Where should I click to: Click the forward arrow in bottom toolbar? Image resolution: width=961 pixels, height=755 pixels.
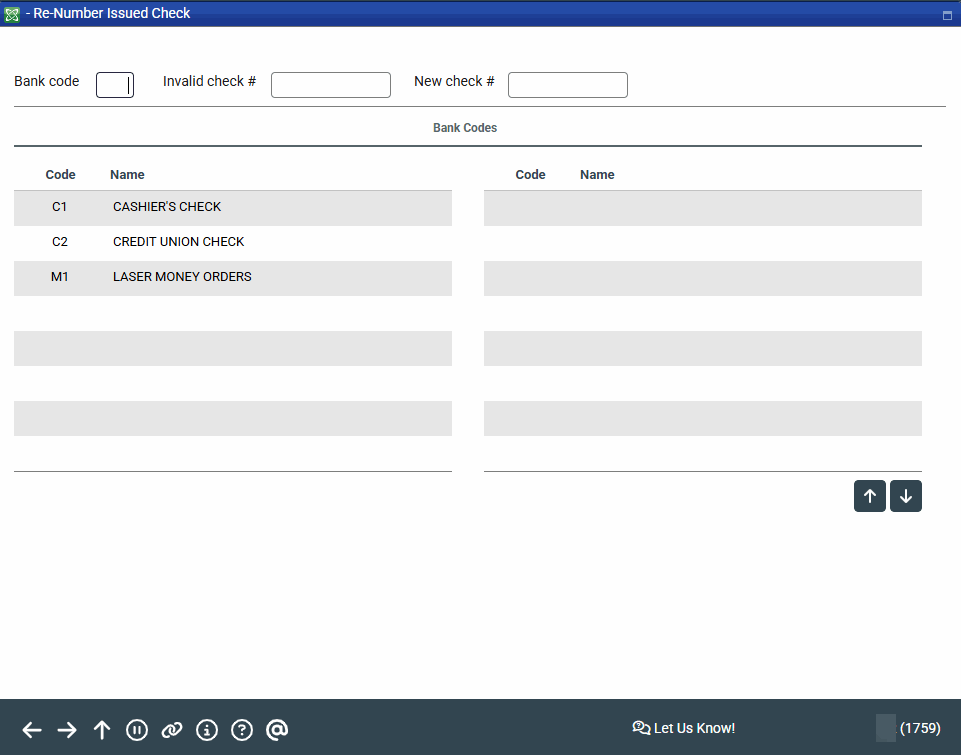tap(67, 730)
